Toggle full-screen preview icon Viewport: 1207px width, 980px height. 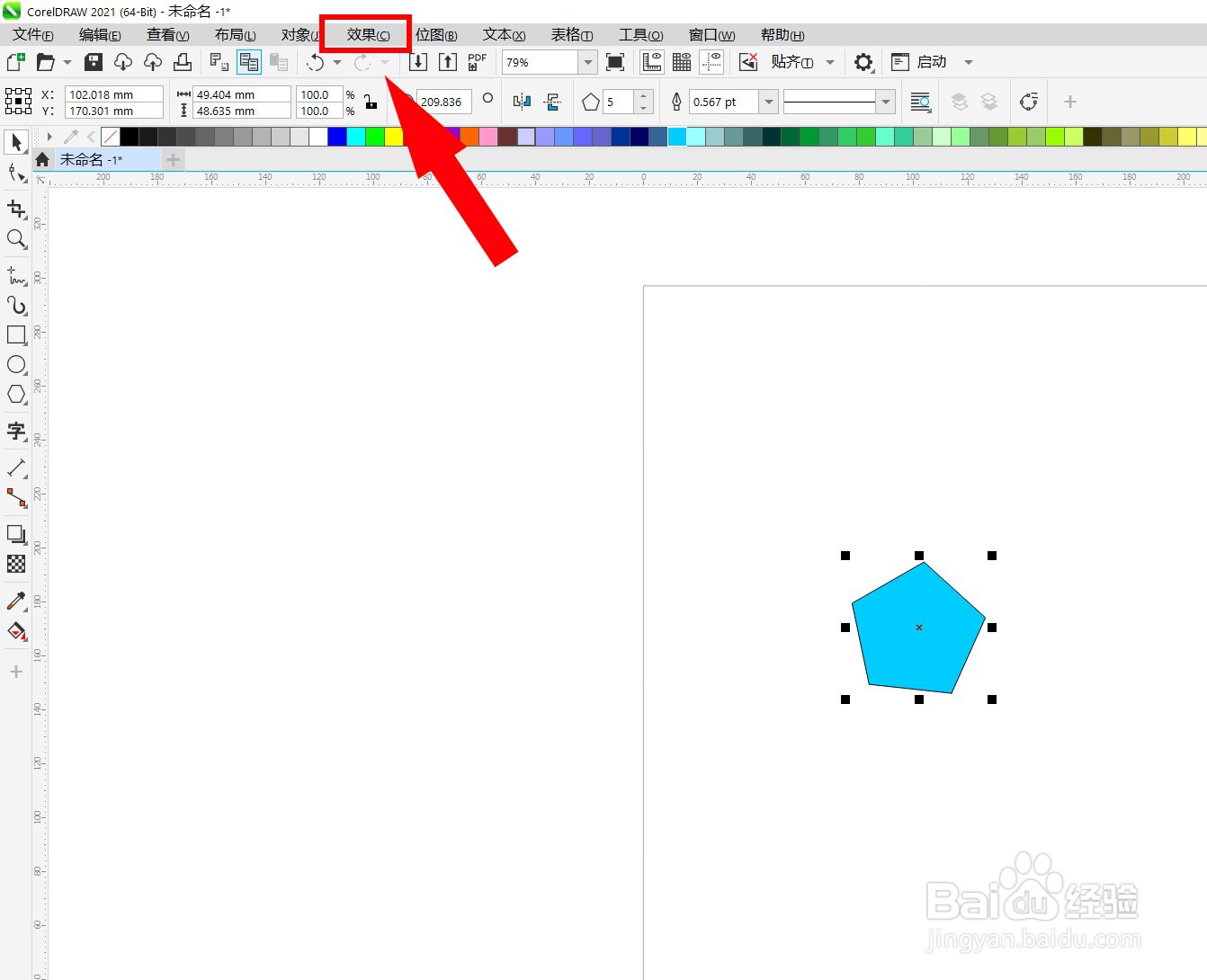615,62
